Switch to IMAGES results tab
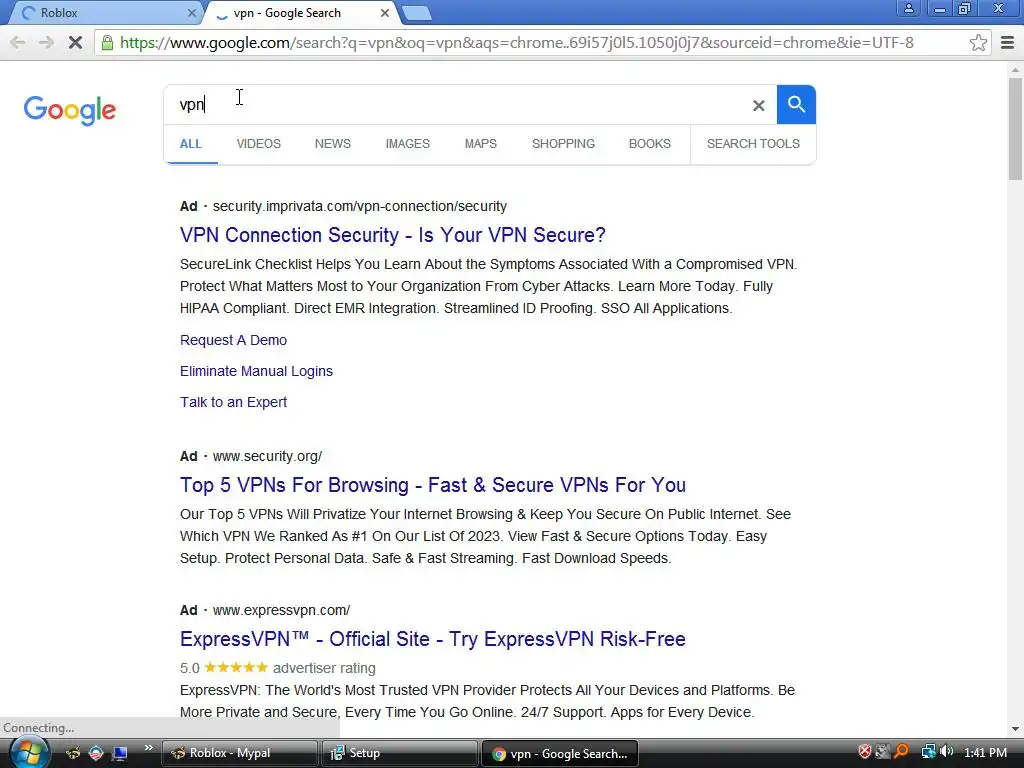This screenshot has width=1024, height=768. tap(408, 144)
